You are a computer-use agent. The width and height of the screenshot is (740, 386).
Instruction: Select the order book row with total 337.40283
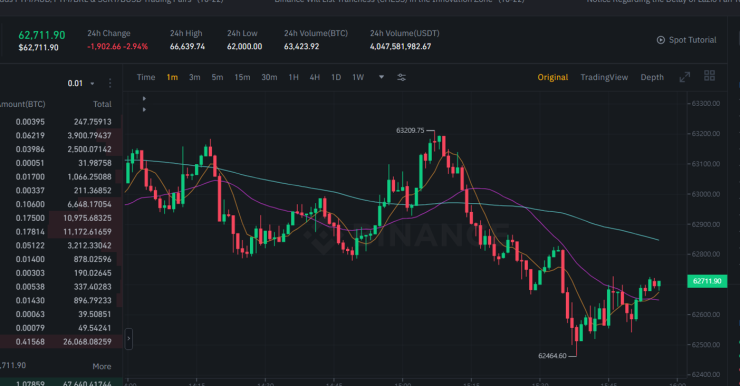coord(61,286)
